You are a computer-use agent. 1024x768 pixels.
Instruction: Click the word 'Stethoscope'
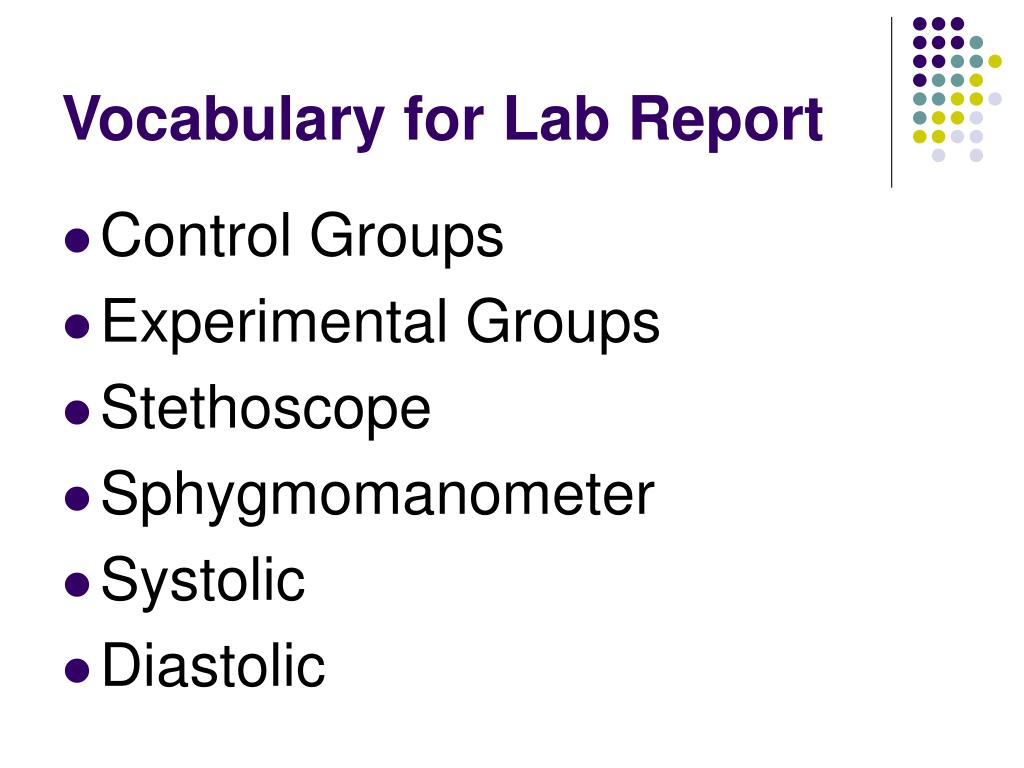click(266, 408)
